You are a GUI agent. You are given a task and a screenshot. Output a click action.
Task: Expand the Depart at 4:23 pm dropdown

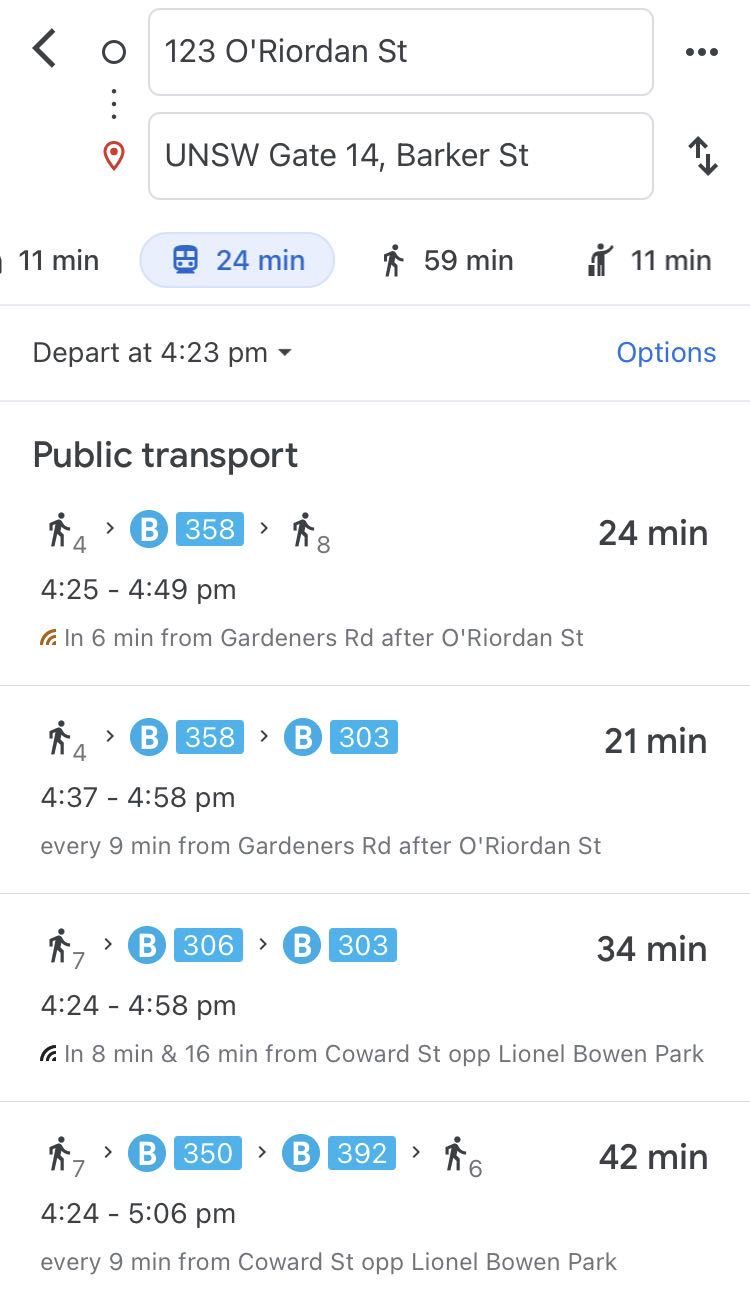click(x=162, y=352)
